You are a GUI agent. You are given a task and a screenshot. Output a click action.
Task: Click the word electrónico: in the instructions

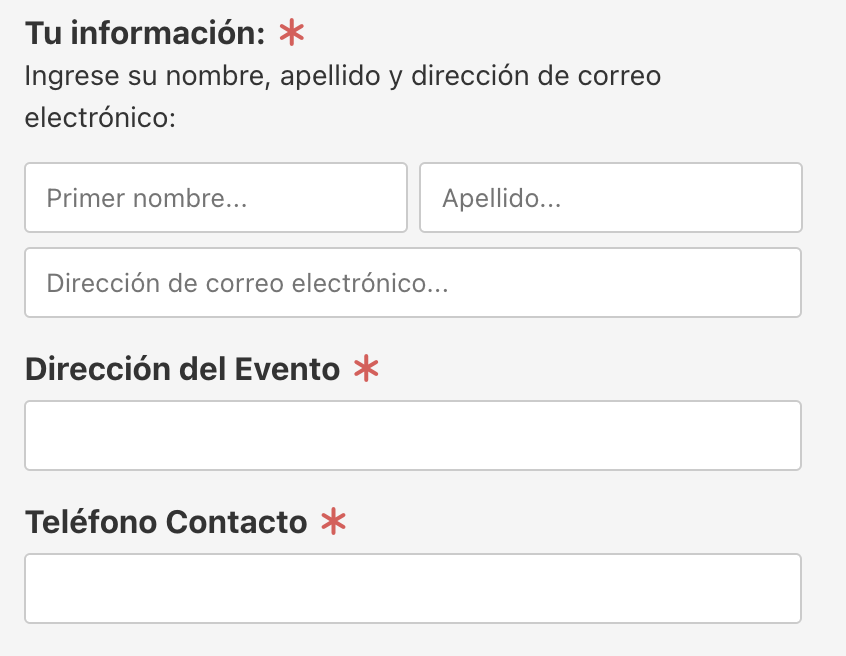100,118
